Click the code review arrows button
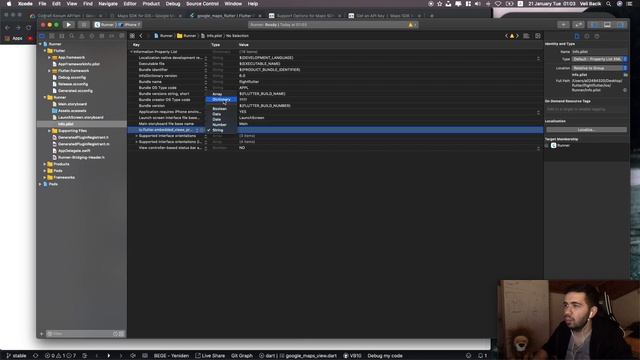Image resolution: width=640 pixels, height=360 pixels. click(x=578, y=24)
